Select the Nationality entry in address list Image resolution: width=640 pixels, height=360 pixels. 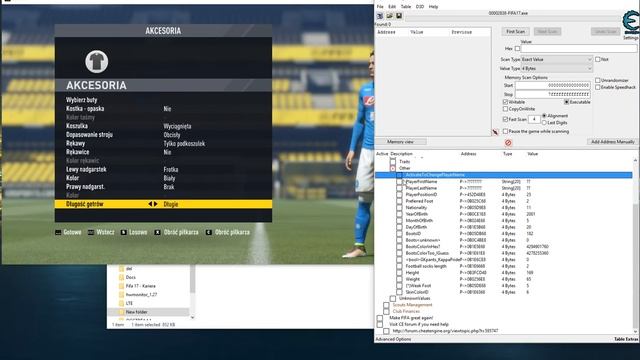[416, 207]
